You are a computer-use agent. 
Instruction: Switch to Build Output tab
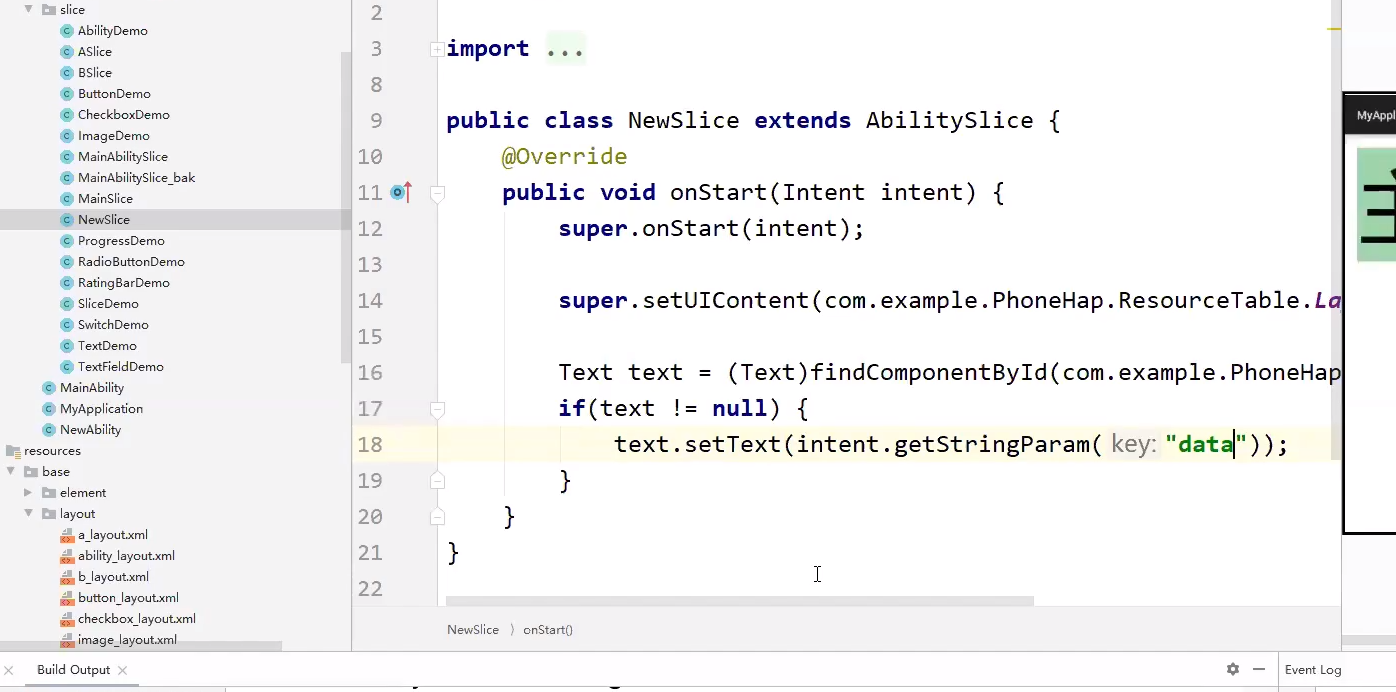(73, 670)
